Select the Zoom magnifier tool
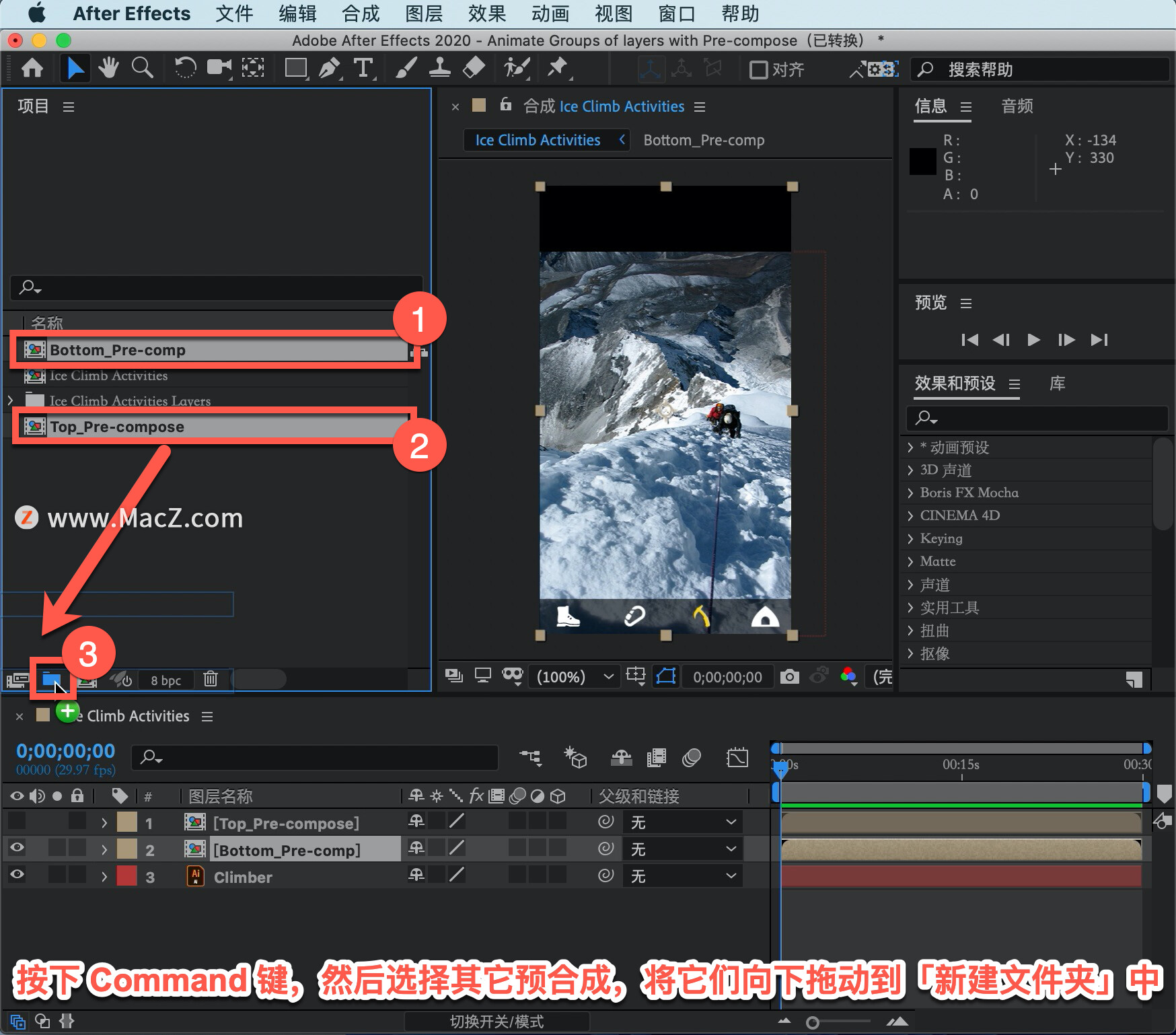Viewport: 1176px width, 1035px height. (142, 69)
